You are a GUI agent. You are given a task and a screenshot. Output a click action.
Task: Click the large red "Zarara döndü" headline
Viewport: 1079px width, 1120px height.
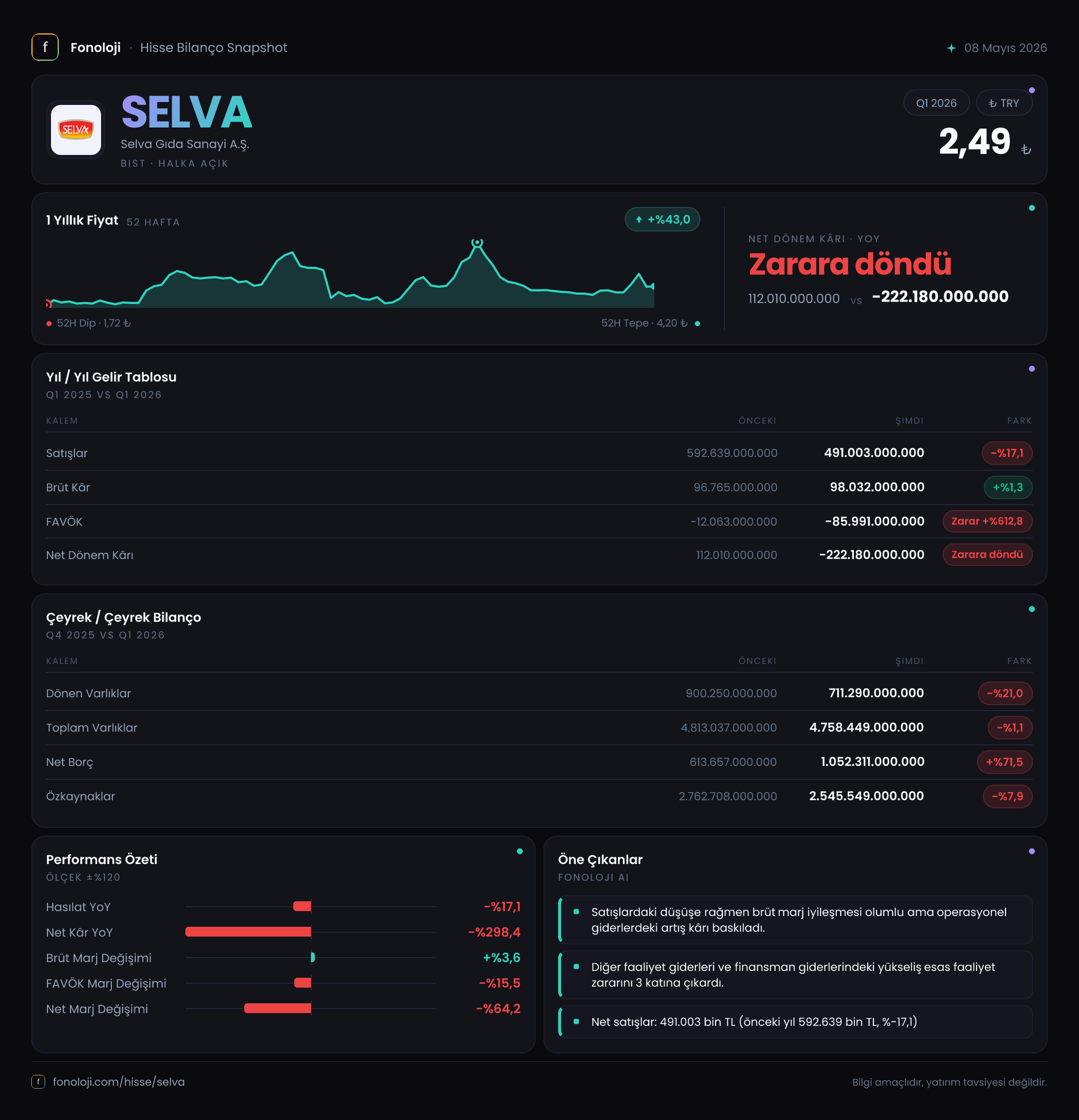pyautogui.click(x=850, y=264)
